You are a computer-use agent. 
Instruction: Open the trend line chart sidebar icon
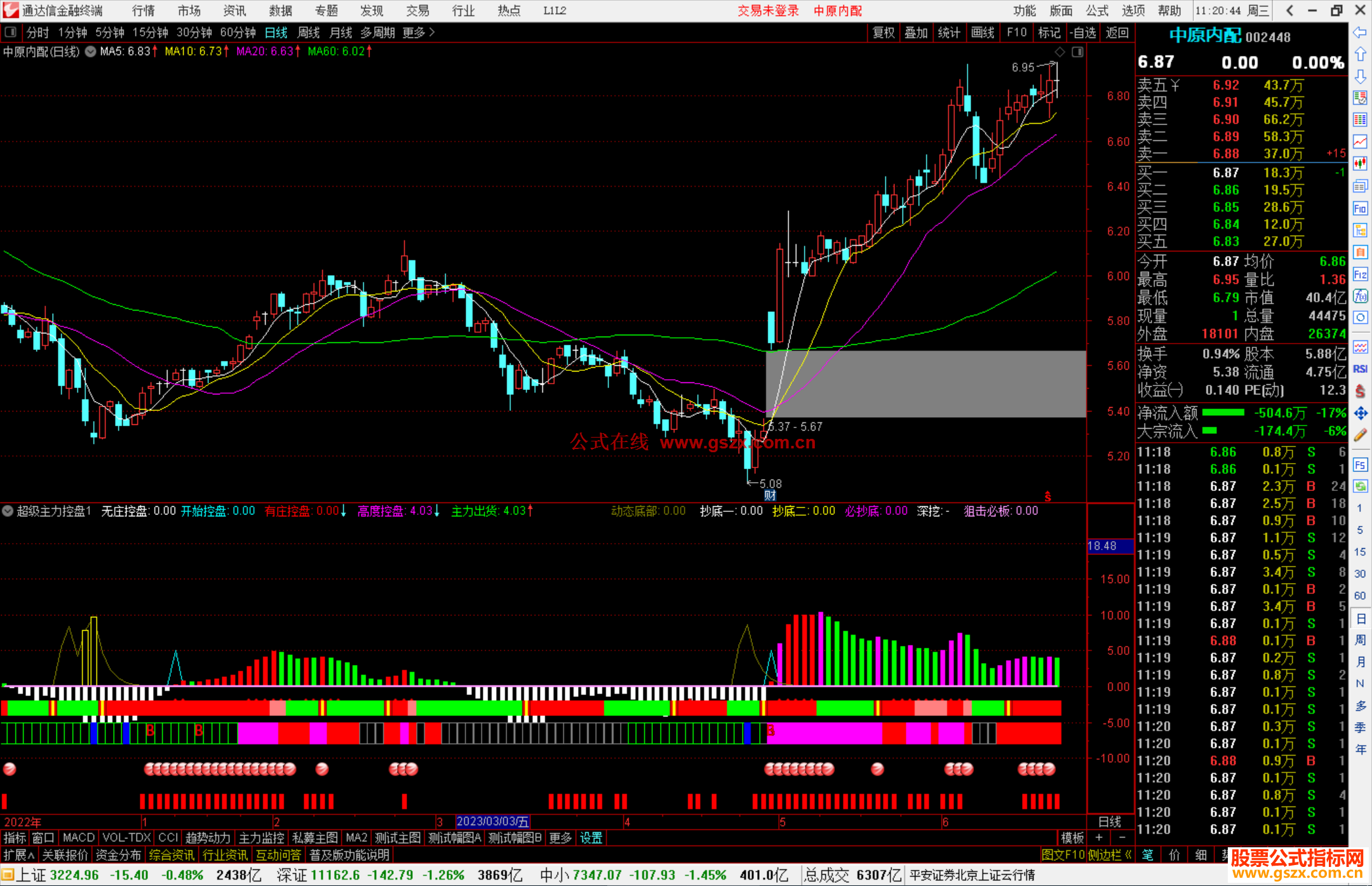pos(1360,142)
